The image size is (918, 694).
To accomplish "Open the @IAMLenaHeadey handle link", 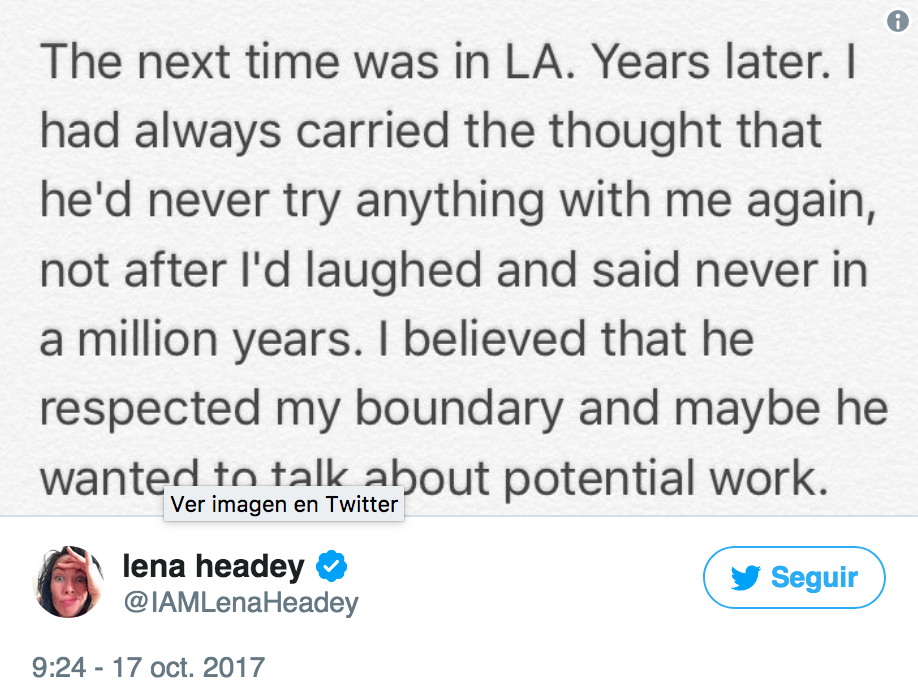I will (241, 603).
